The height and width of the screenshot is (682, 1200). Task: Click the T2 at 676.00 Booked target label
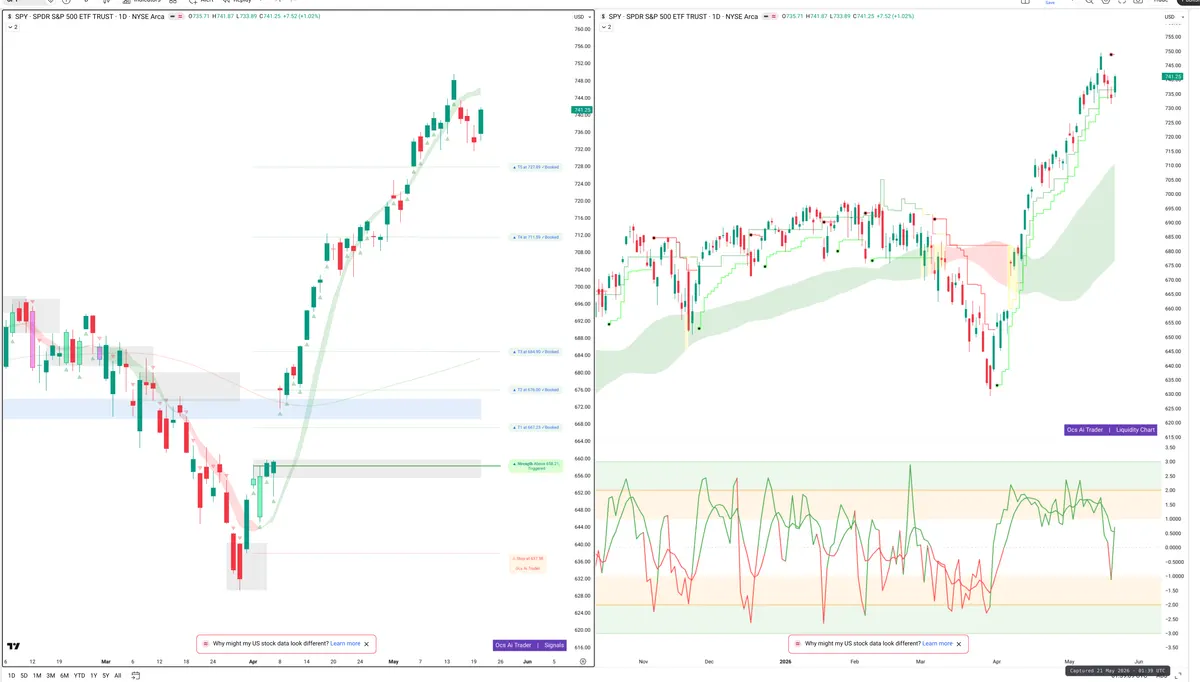pos(535,390)
